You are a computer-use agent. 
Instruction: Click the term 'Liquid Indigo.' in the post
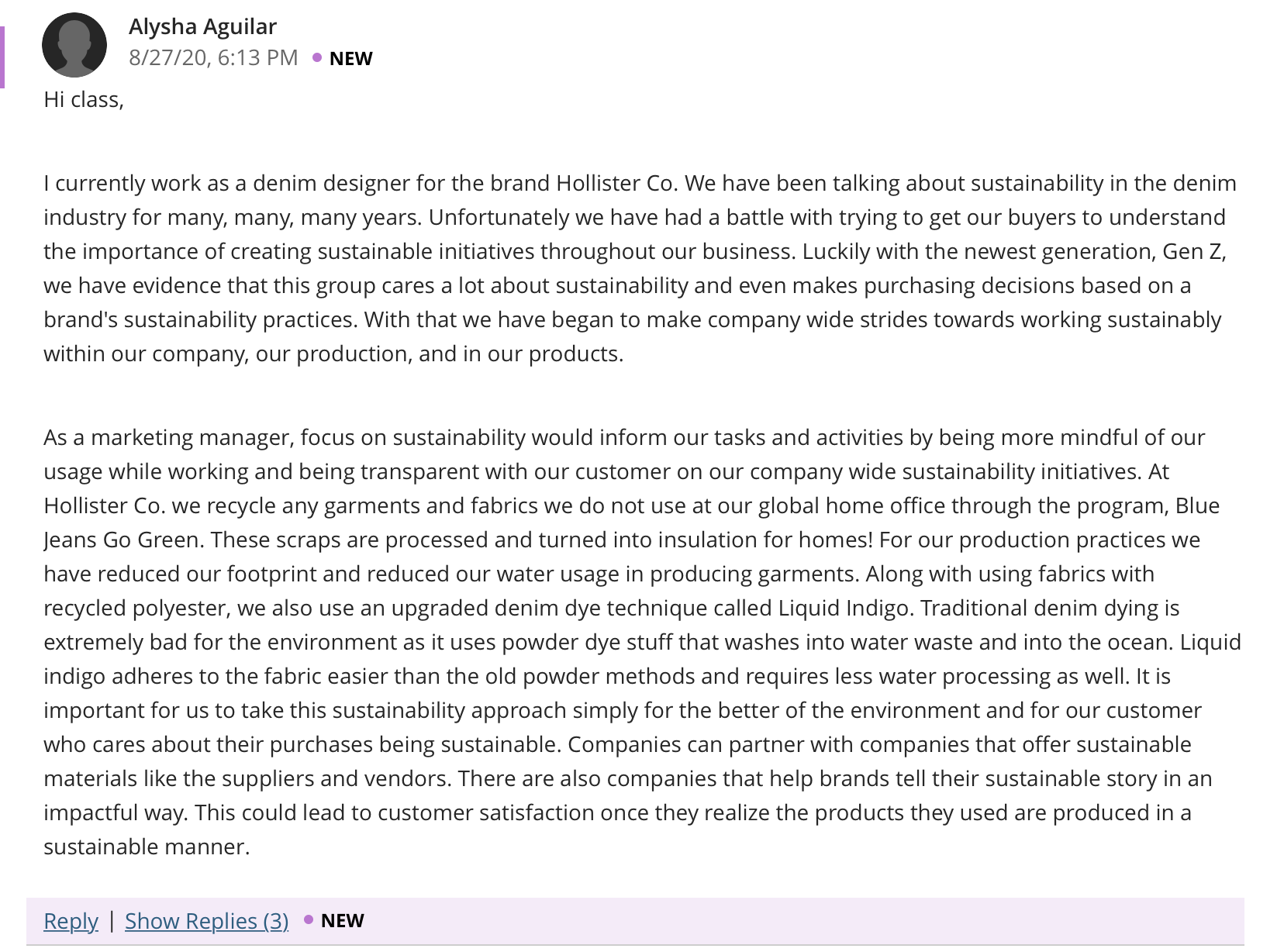tap(846, 609)
